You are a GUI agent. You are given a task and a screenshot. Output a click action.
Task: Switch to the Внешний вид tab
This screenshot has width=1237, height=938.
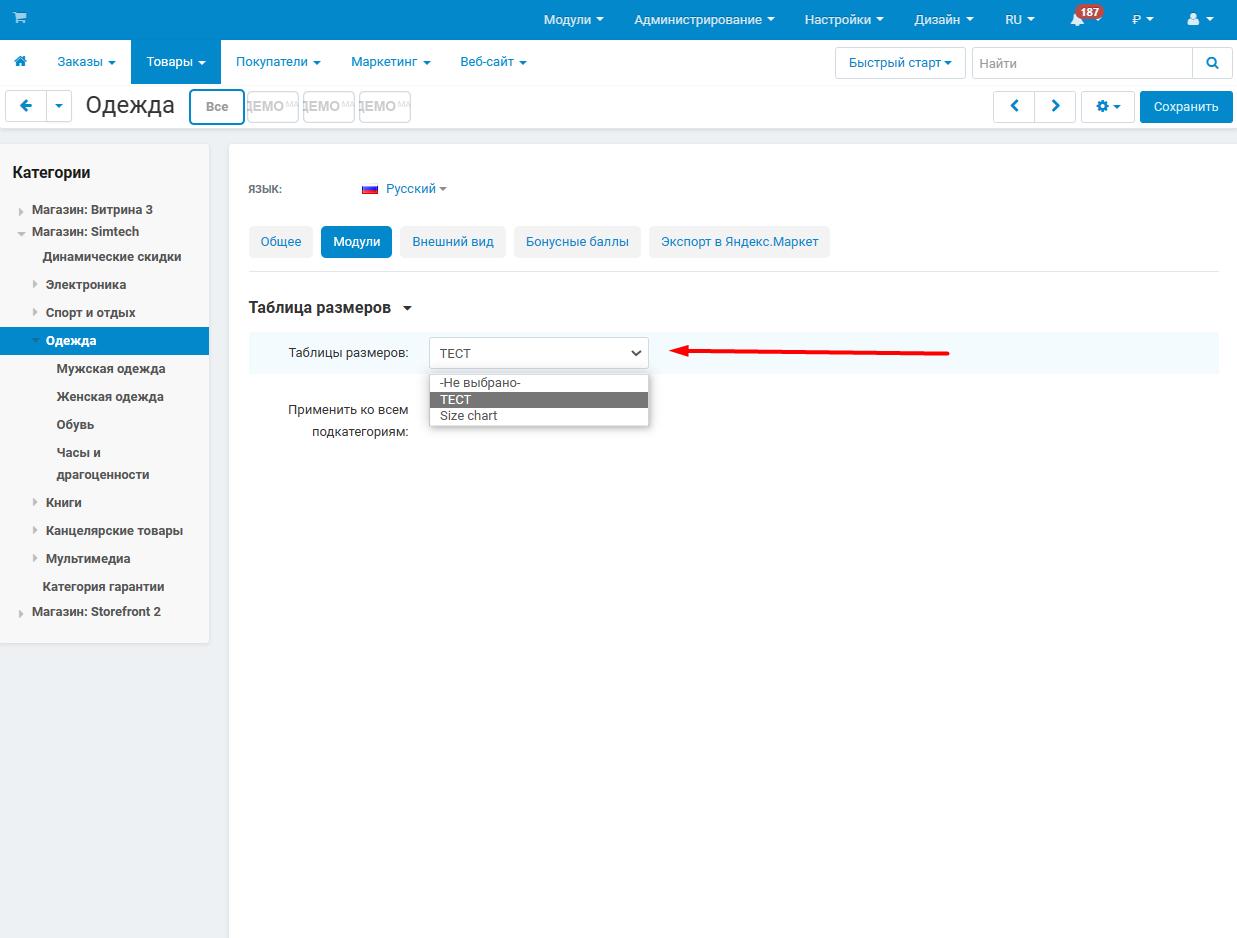[x=453, y=242]
